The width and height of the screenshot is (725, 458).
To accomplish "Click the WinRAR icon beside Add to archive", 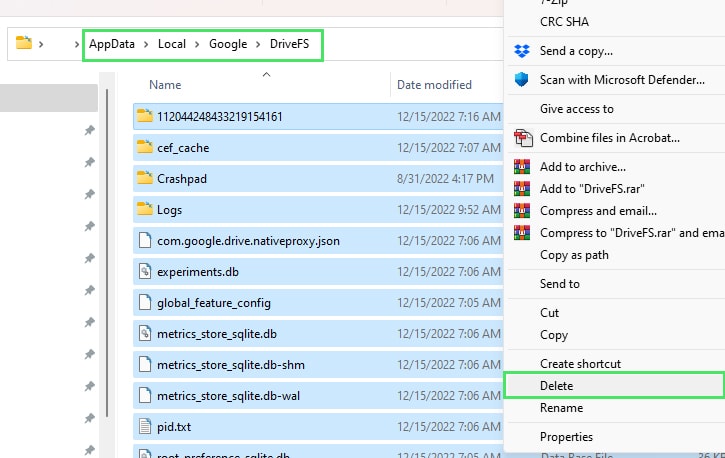I will (522, 166).
